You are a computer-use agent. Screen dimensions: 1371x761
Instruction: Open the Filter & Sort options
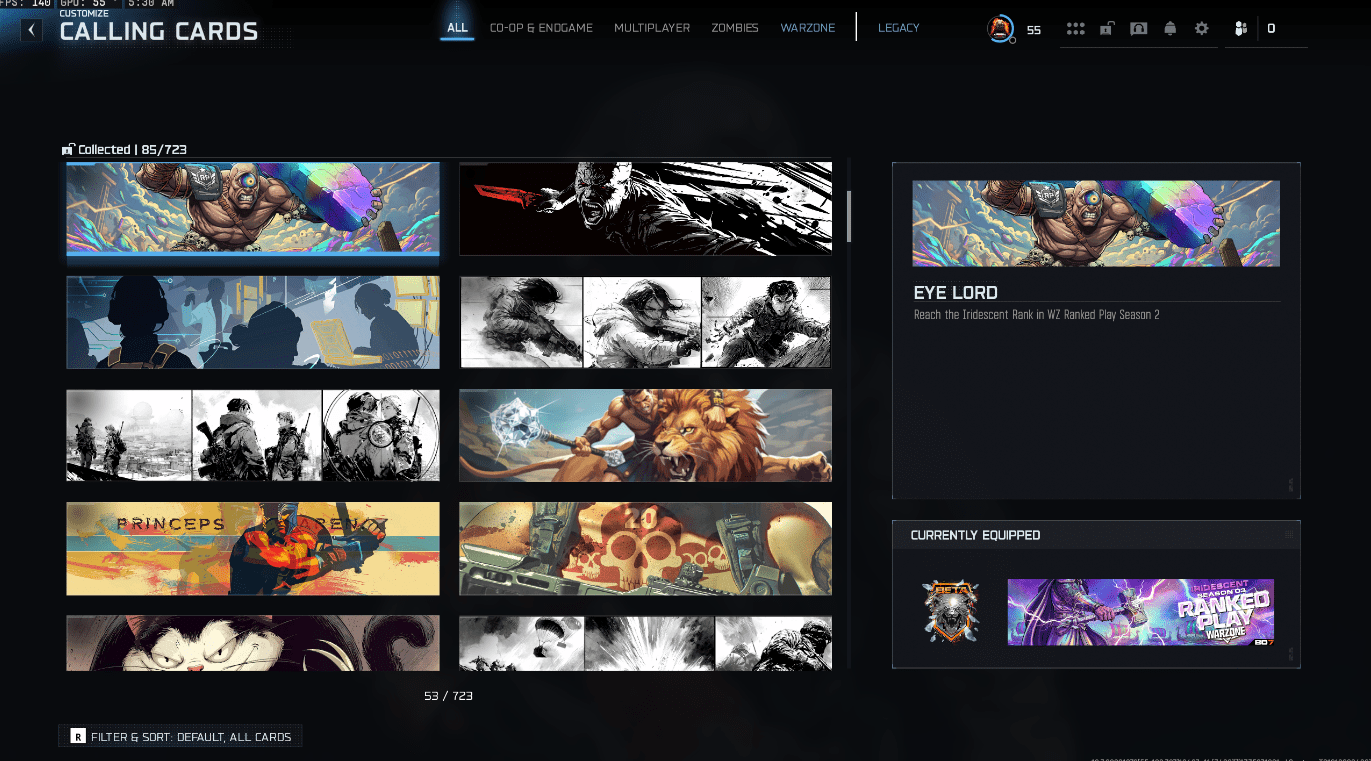(x=181, y=737)
